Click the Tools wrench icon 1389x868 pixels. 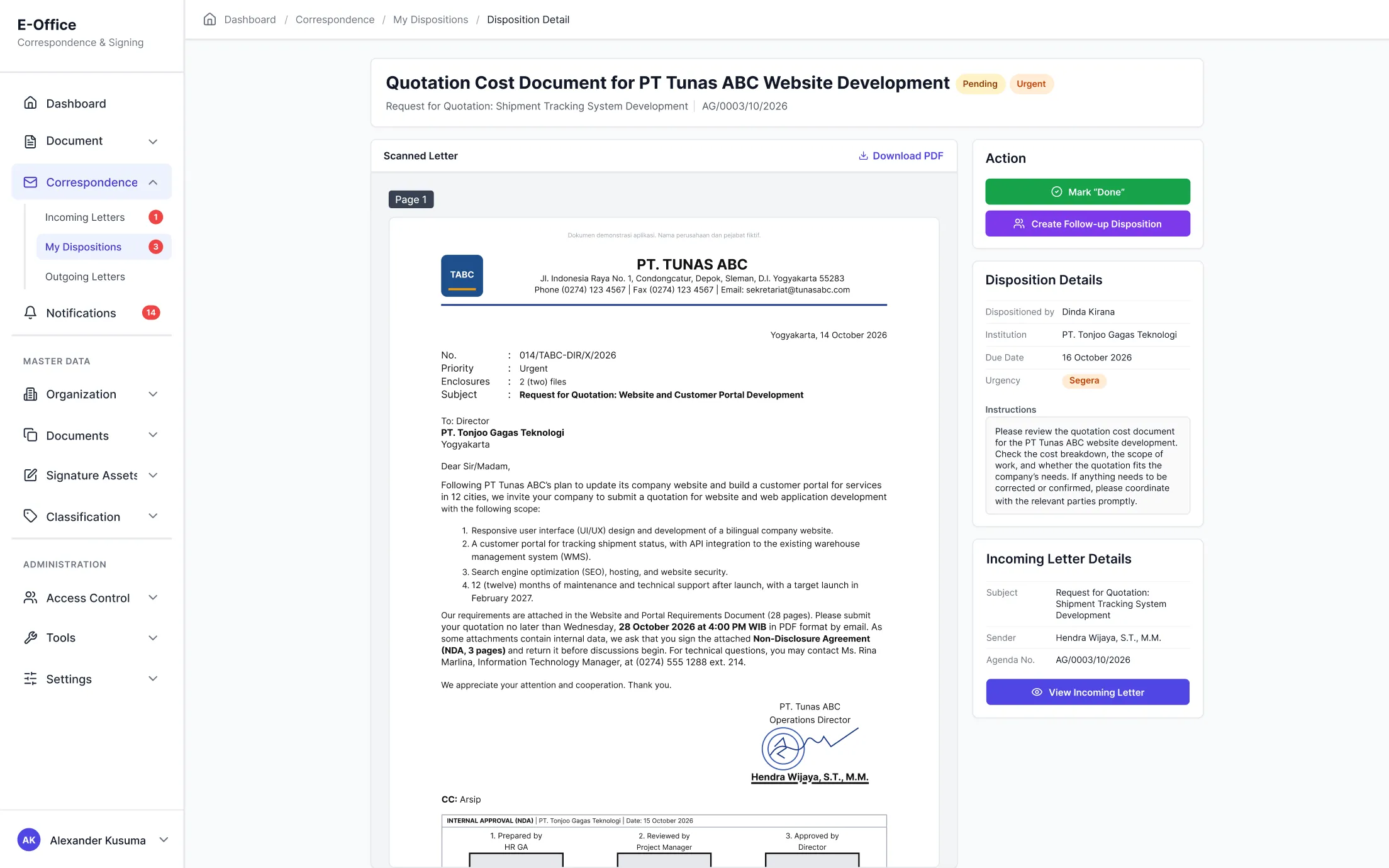[30, 637]
